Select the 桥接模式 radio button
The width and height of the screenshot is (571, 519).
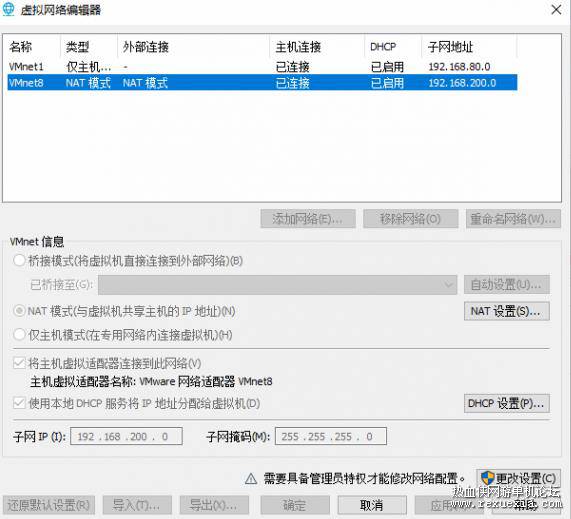click(x=19, y=261)
